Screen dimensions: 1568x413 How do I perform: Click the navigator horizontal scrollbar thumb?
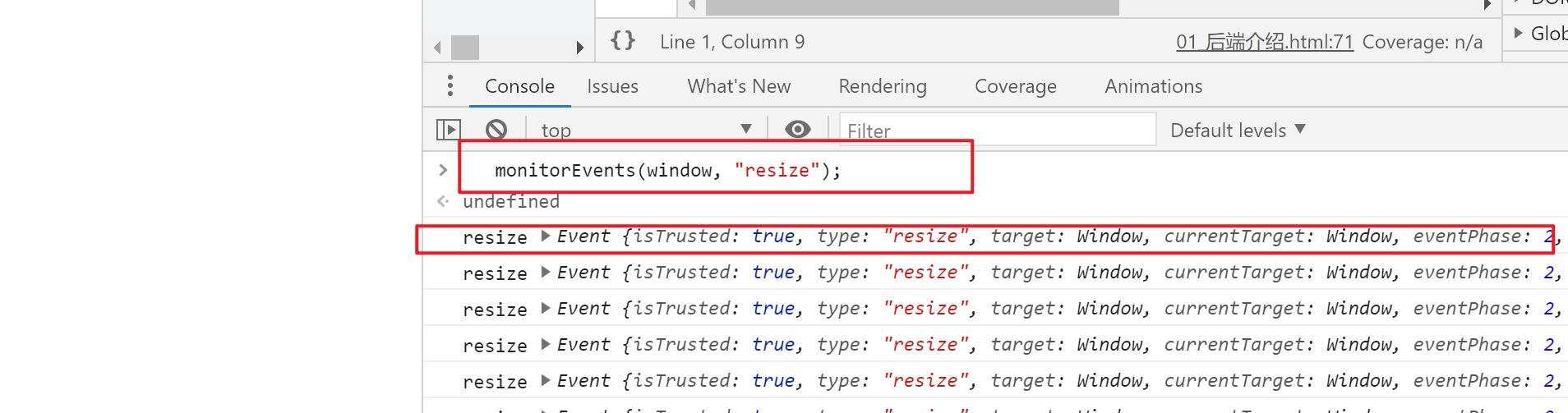465,48
